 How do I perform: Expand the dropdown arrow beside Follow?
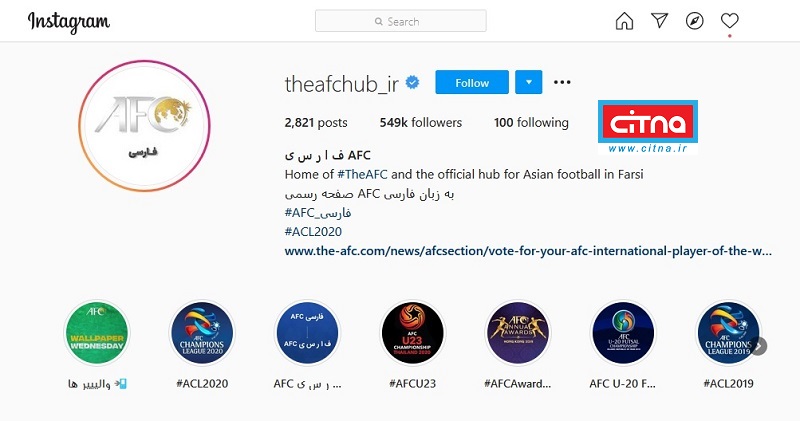pyautogui.click(x=529, y=82)
